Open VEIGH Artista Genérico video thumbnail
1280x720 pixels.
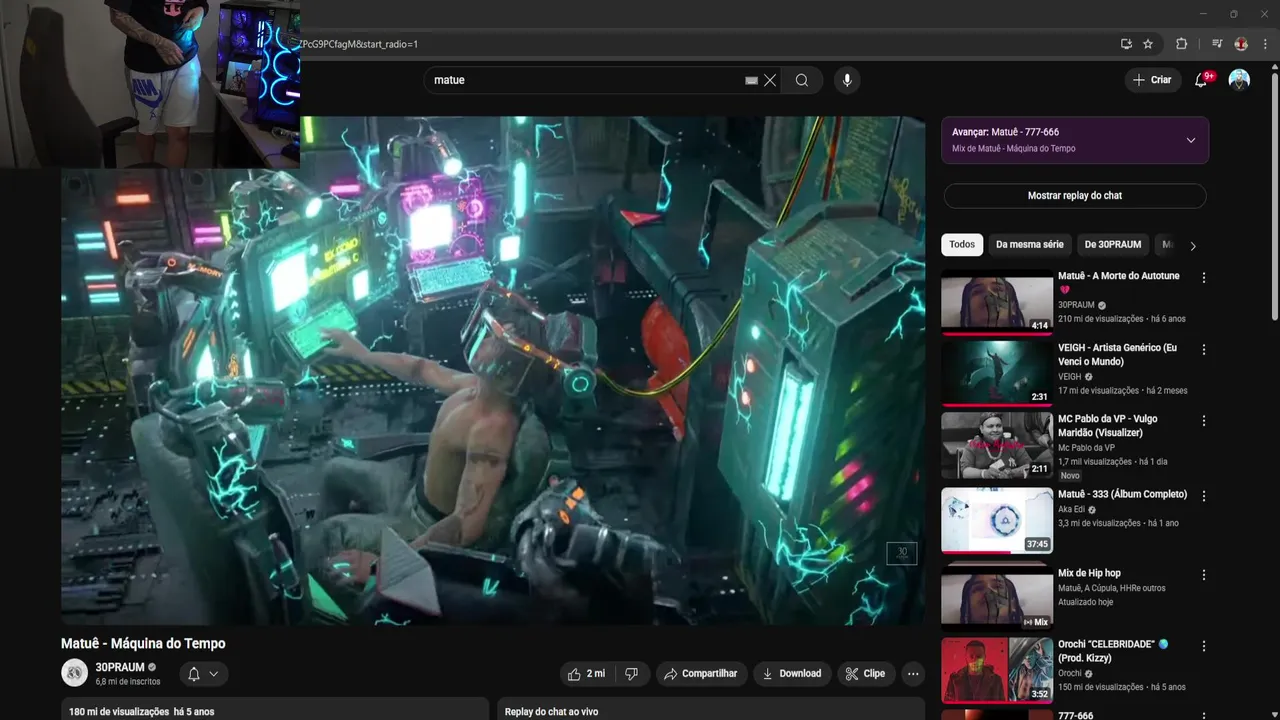(997, 374)
